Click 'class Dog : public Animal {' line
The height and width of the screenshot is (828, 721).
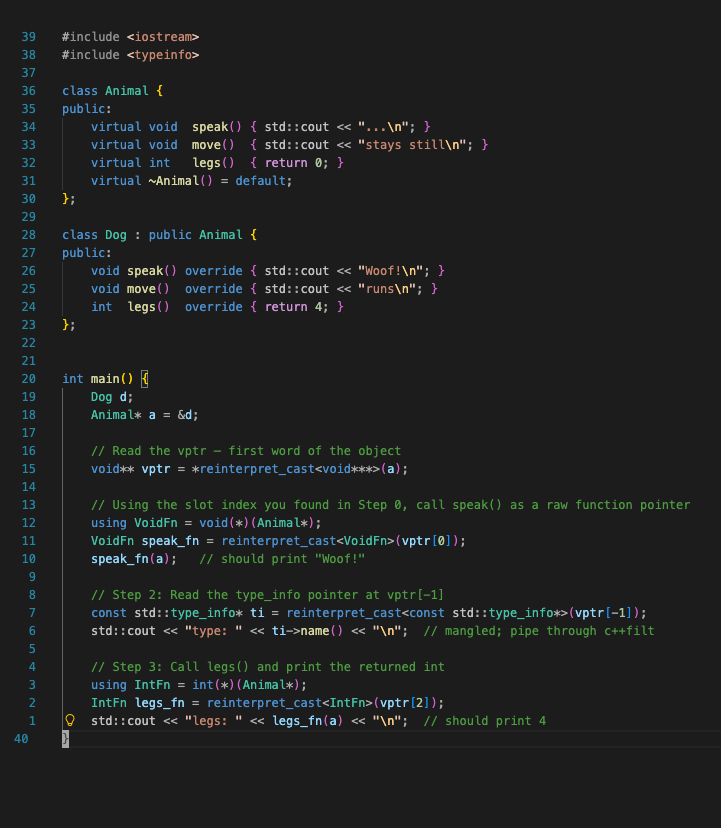click(x=160, y=235)
